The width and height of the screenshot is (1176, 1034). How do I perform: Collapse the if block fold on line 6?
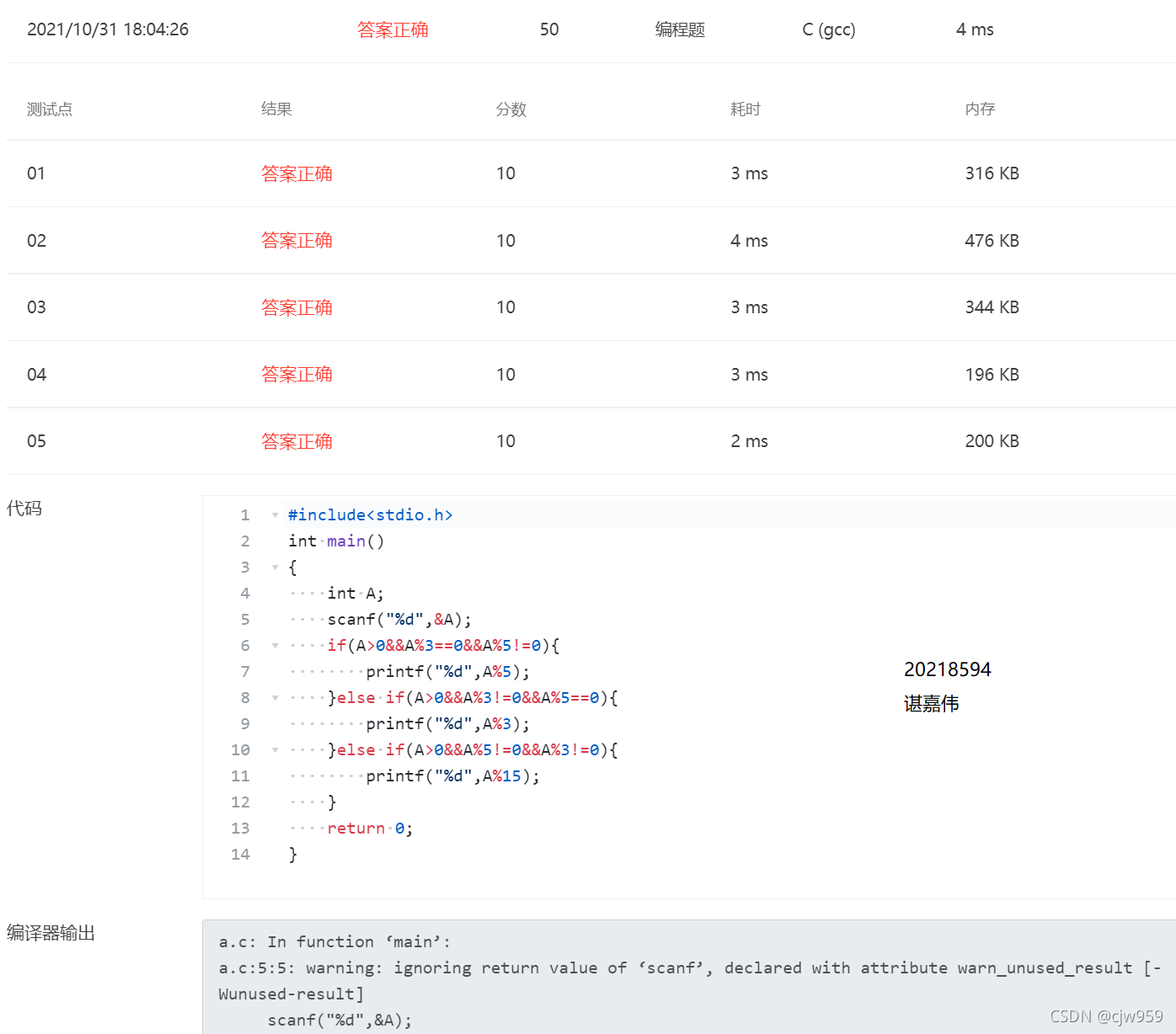click(275, 646)
